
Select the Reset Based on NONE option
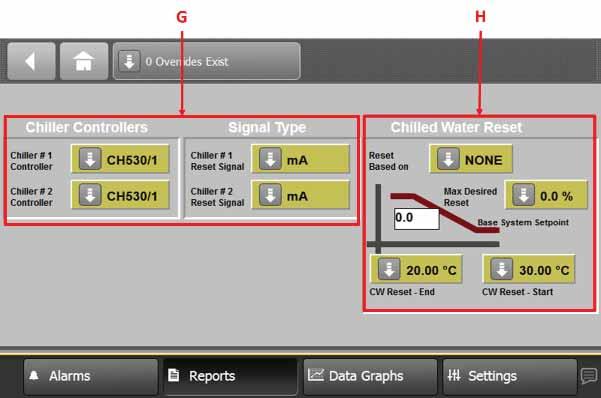click(x=471, y=159)
